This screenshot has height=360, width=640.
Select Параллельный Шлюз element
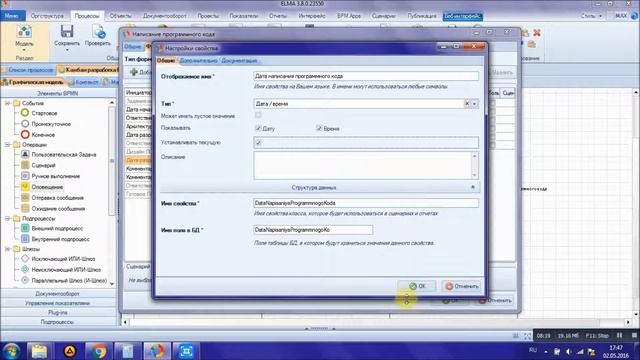(x=69, y=280)
